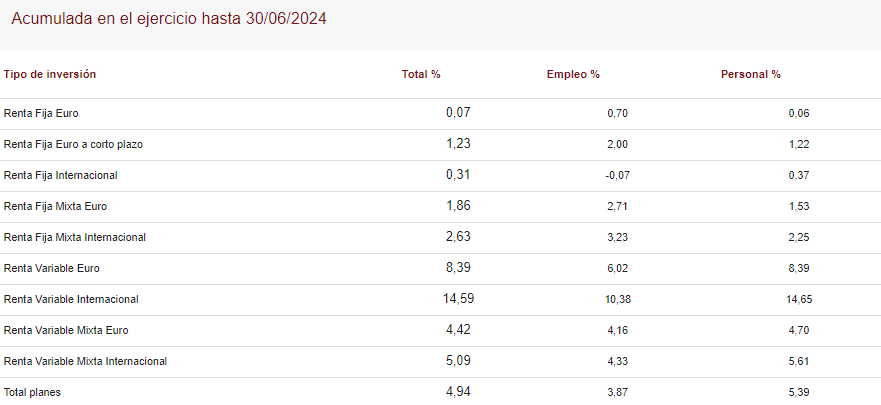
Task: Select the "Empleo %" column header
Action: [573, 75]
